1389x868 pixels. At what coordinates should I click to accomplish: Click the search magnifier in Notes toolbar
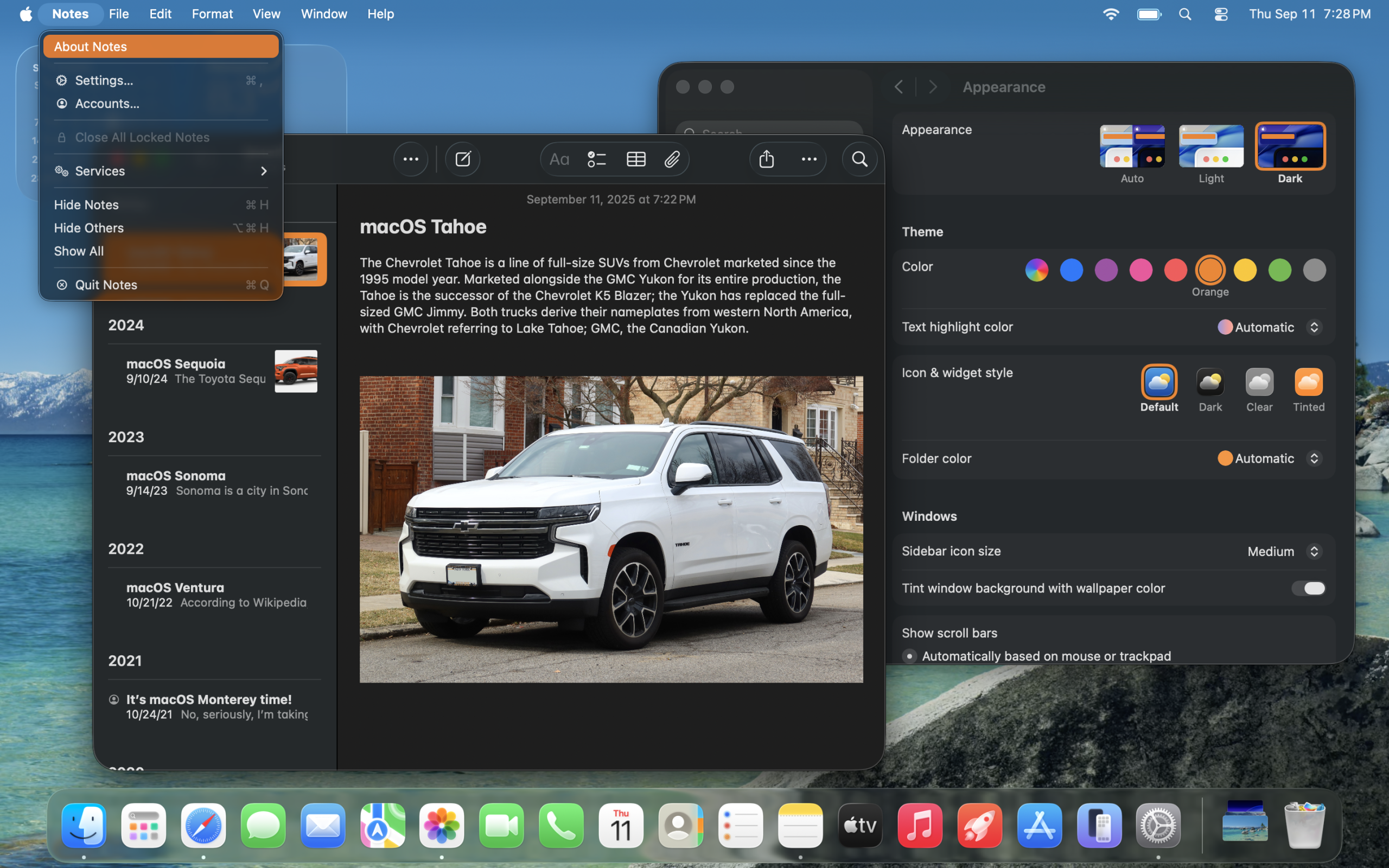859,159
